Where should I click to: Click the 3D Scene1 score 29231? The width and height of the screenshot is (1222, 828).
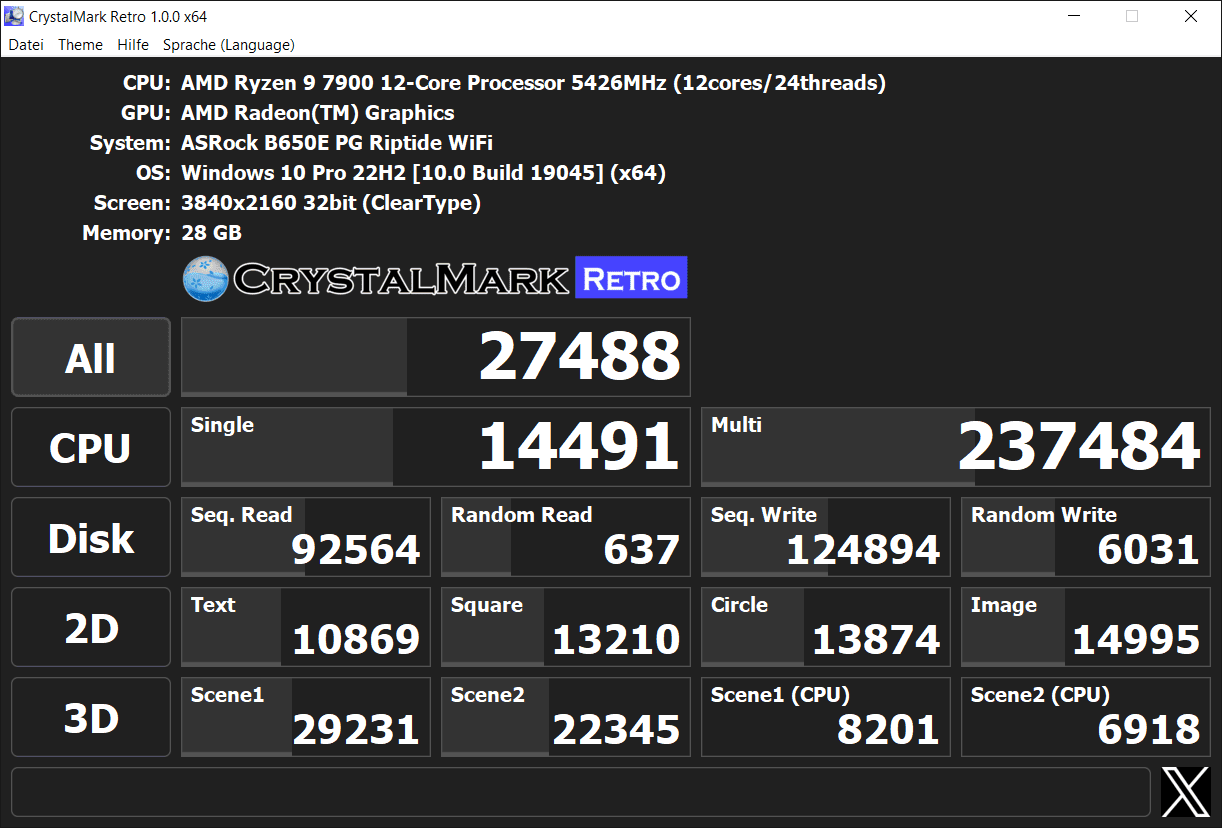click(306, 717)
